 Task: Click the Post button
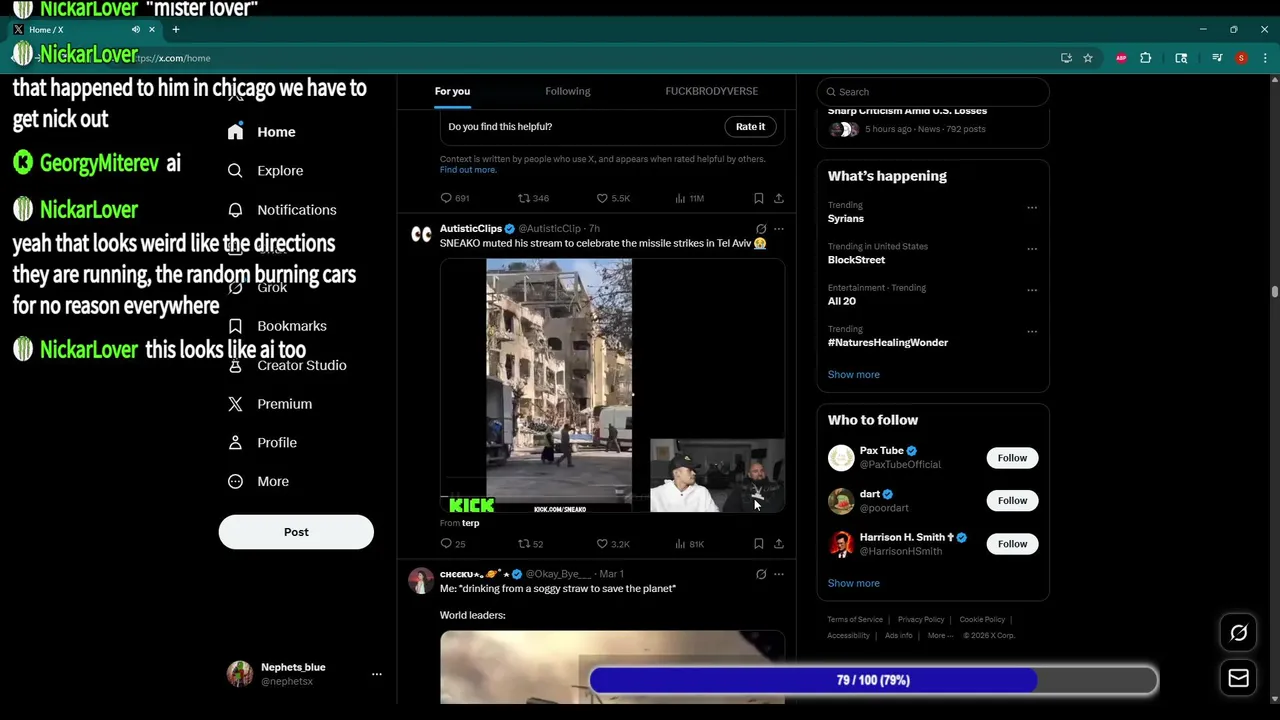coord(296,532)
